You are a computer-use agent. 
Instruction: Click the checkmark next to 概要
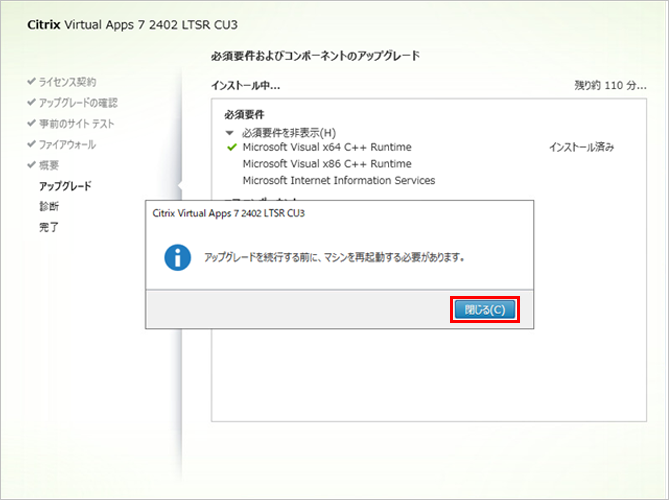[31, 165]
